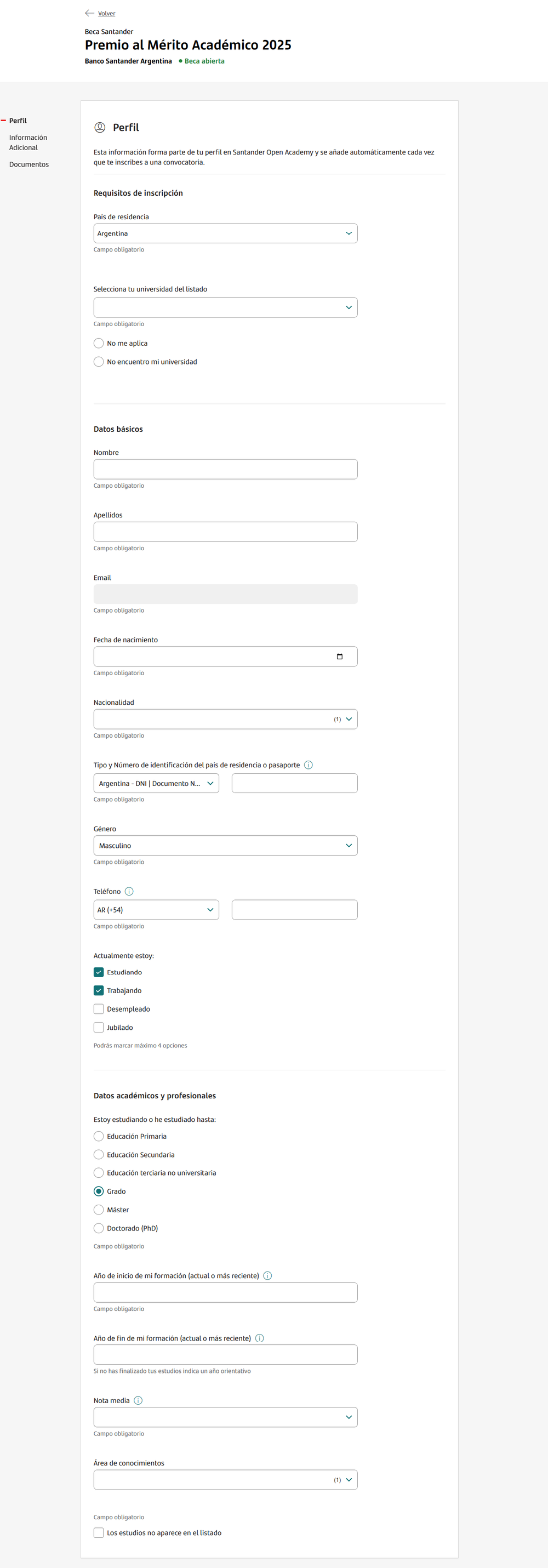Click info icon beside Año de inicio label
This screenshot has width=548, height=1568.
click(x=267, y=1276)
